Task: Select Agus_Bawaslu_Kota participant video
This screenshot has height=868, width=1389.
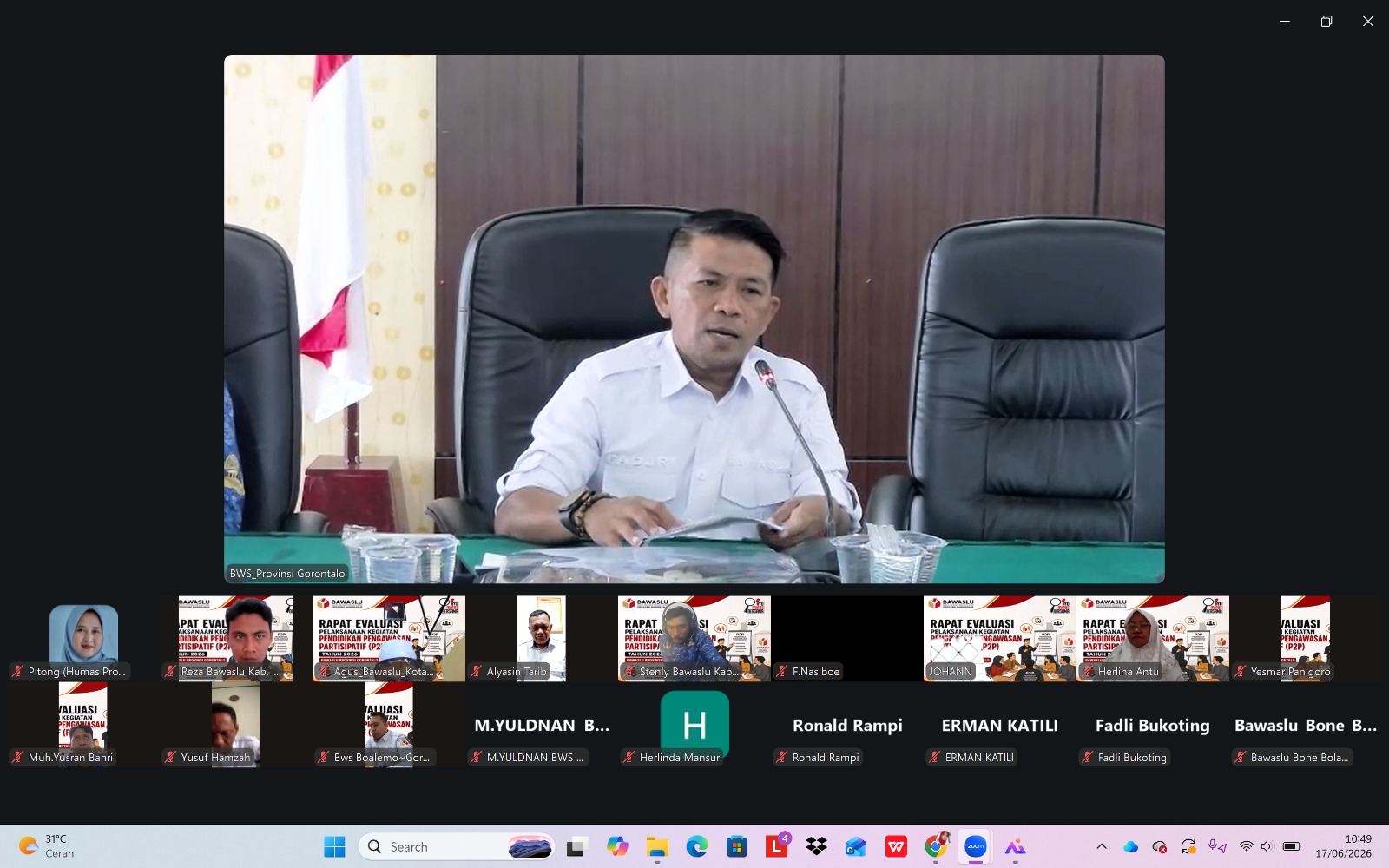Action: tap(389, 638)
